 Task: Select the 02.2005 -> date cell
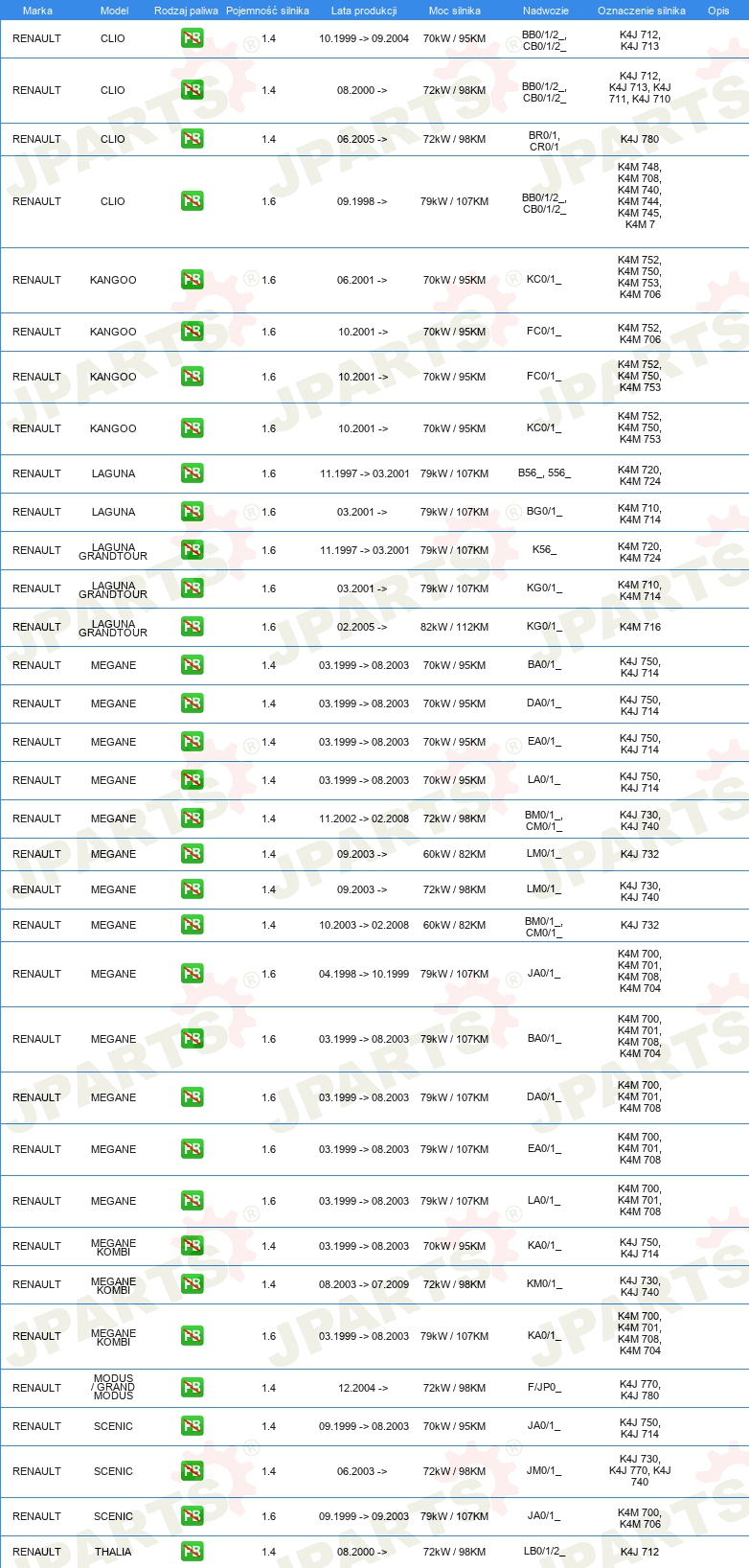coord(362,628)
